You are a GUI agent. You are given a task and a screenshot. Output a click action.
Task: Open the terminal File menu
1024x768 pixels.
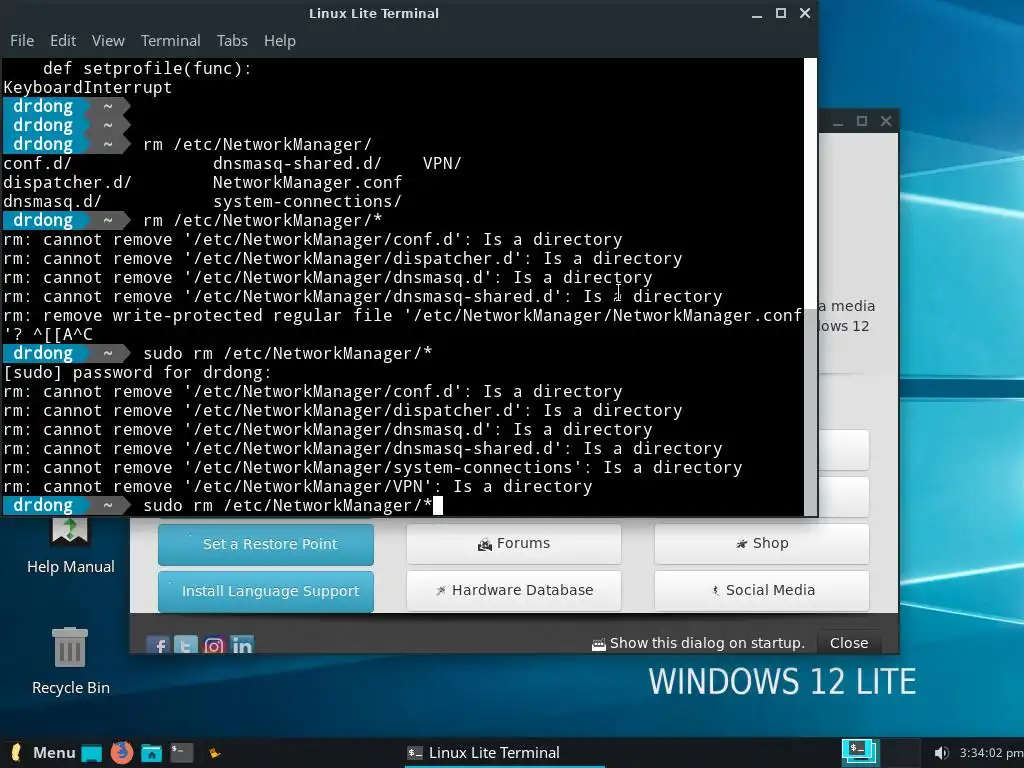(x=22, y=40)
